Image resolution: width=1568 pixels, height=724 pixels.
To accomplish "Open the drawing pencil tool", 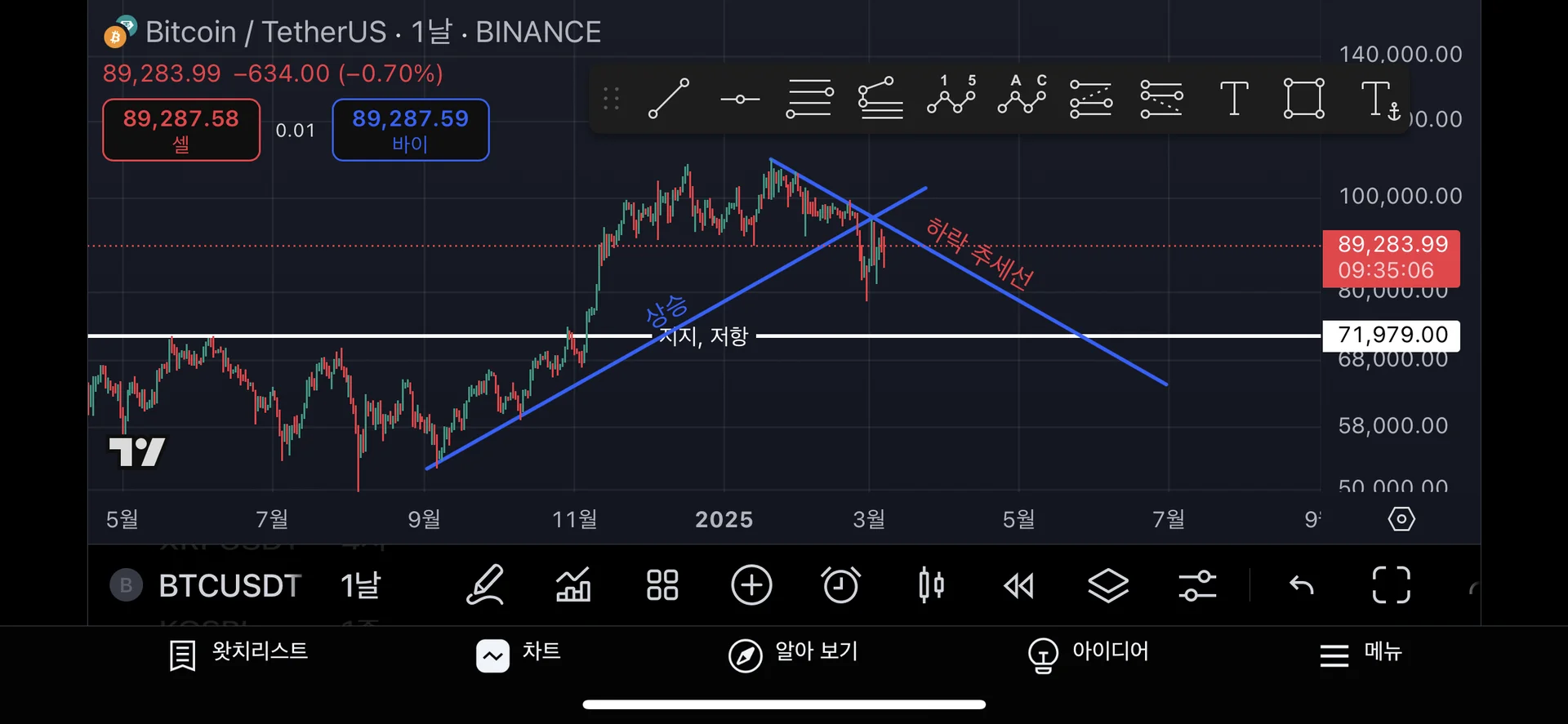I will click(485, 585).
